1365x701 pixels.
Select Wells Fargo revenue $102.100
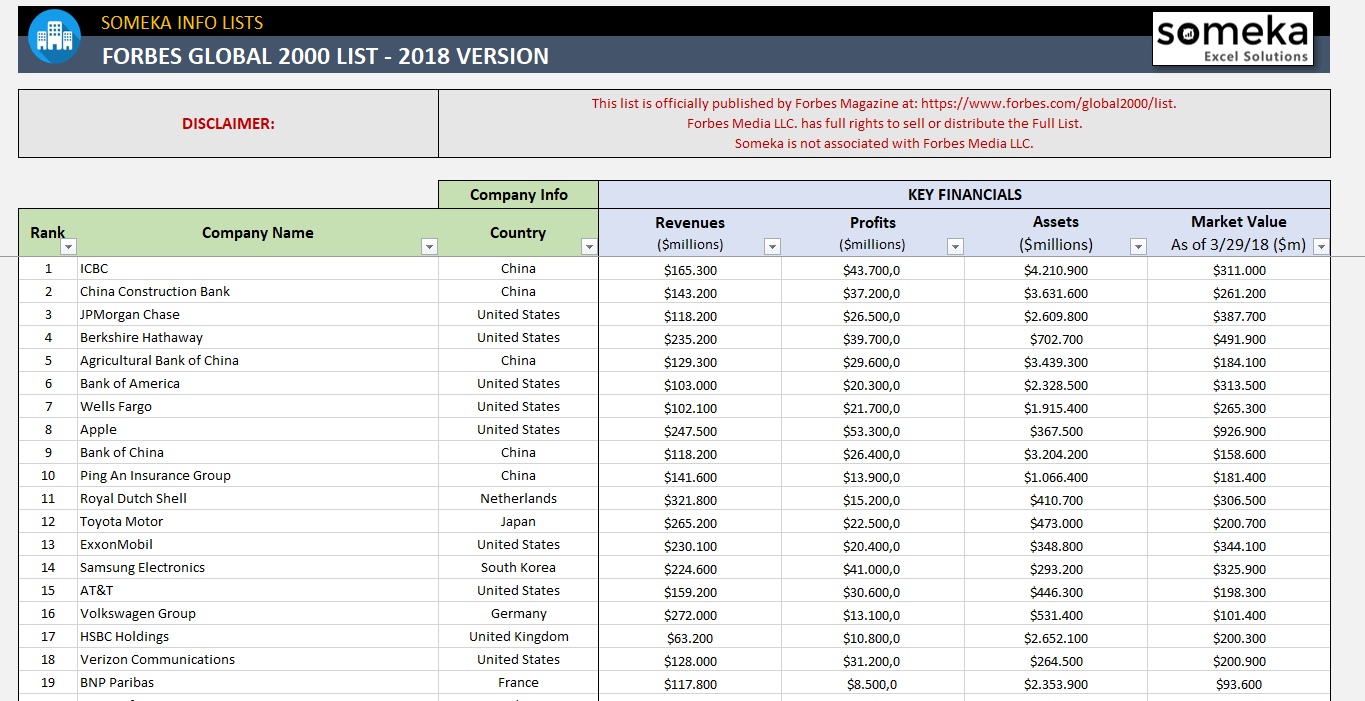coord(690,408)
